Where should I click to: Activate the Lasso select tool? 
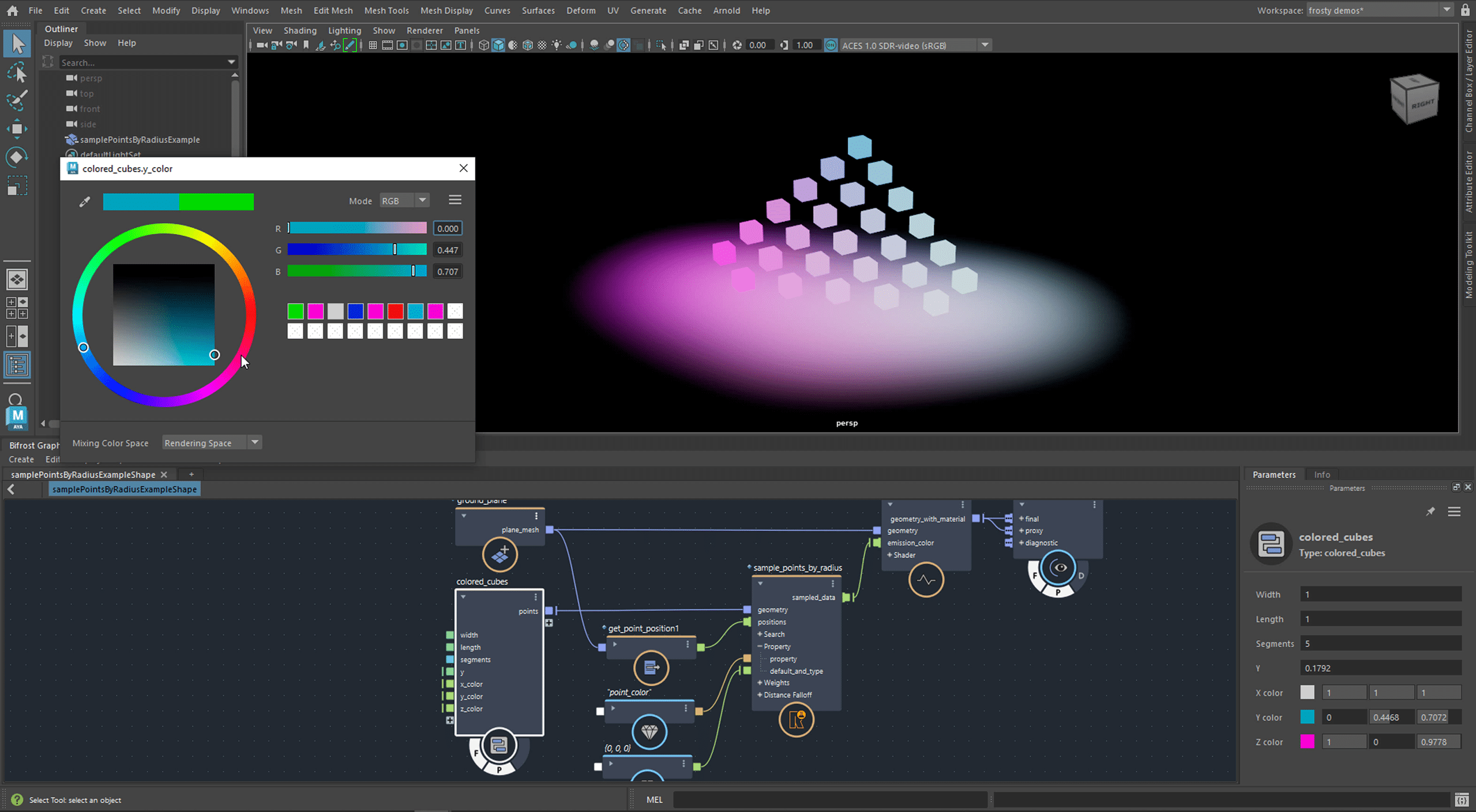coord(17,73)
